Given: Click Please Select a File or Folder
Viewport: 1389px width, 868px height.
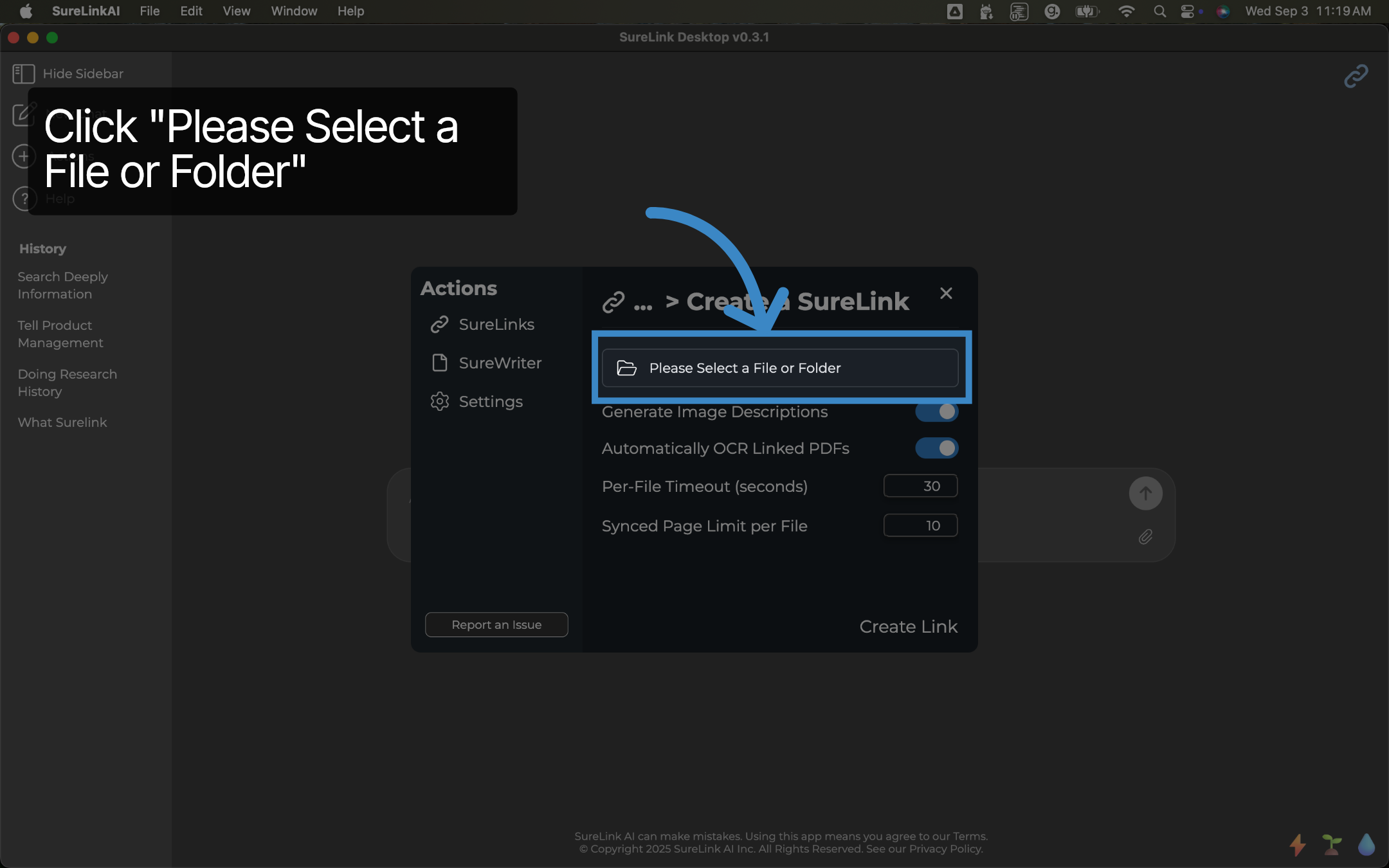Looking at the screenshot, I should [x=780, y=368].
